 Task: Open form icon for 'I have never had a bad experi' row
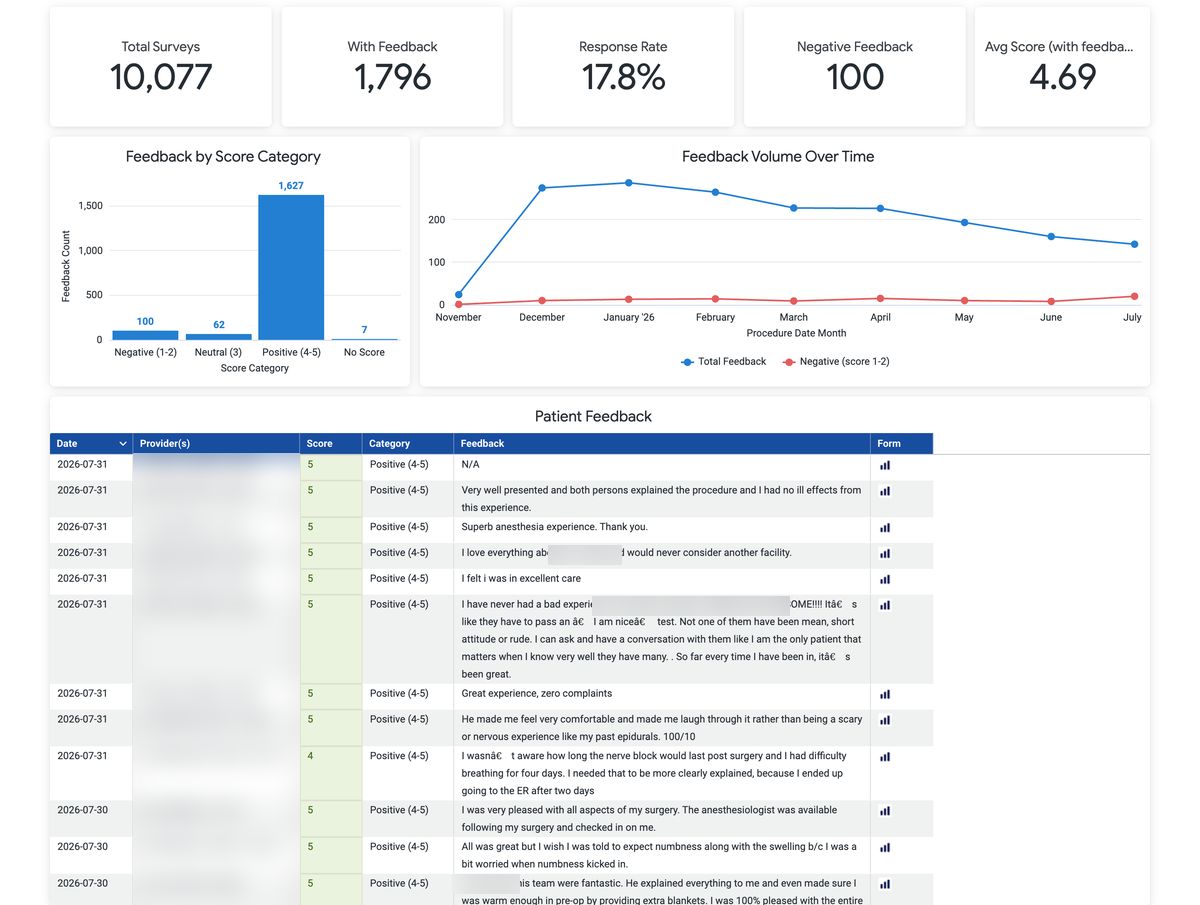[885, 605]
